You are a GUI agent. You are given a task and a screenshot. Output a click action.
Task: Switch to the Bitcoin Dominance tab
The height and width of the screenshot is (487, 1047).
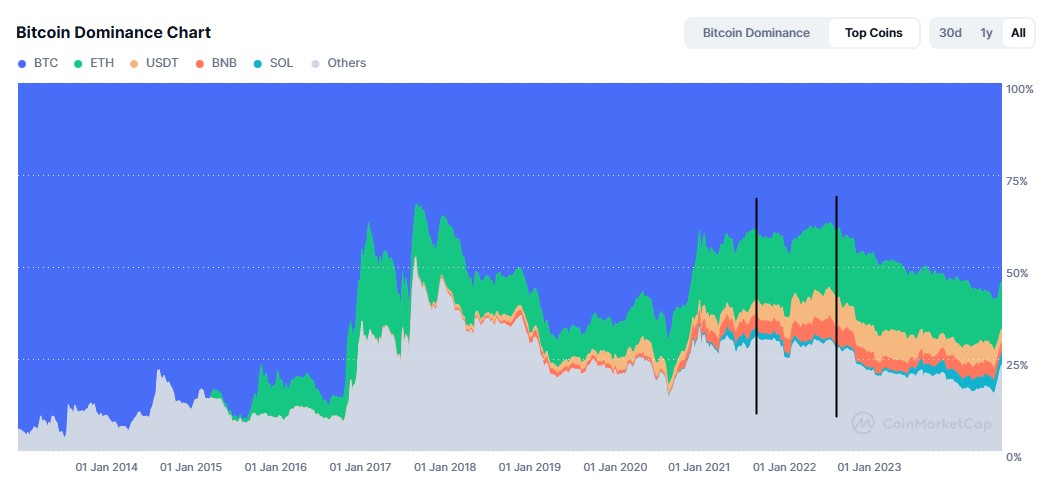[x=756, y=33]
